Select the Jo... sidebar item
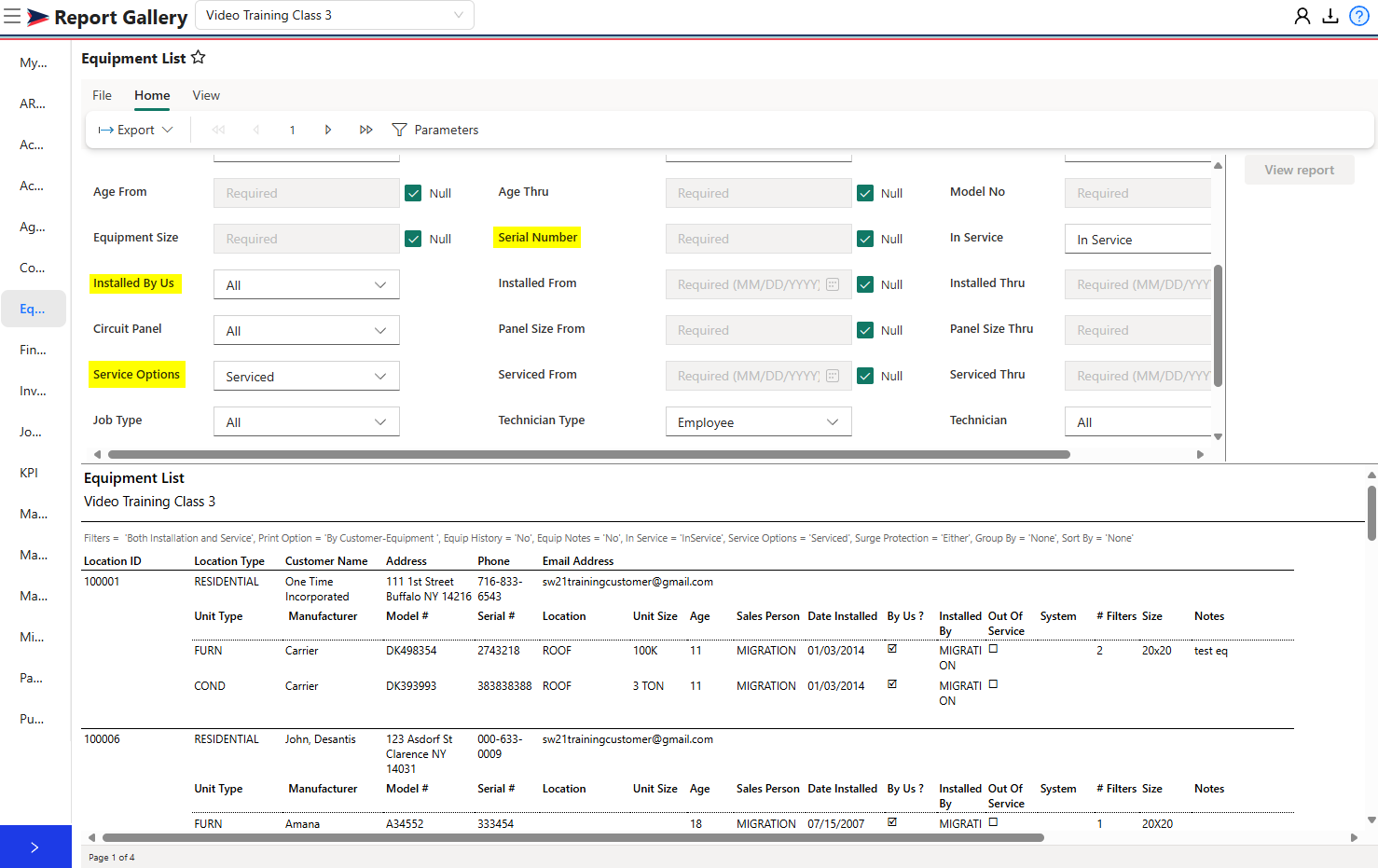 pos(34,432)
